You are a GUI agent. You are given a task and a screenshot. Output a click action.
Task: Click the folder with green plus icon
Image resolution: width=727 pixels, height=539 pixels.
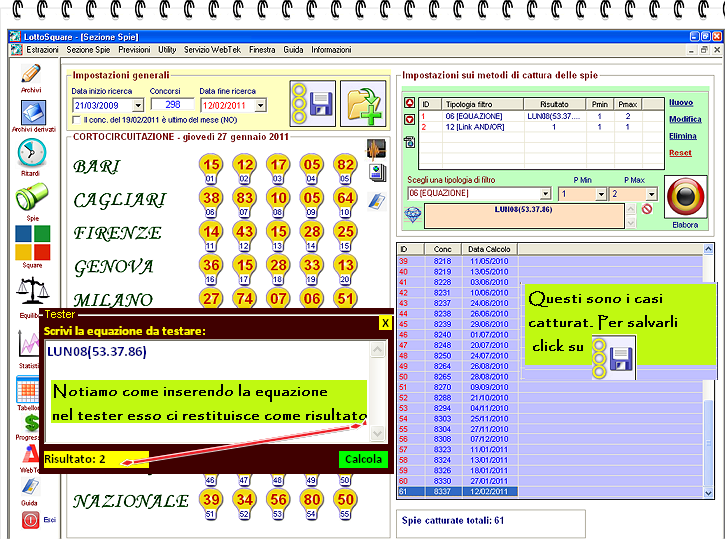pyautogui.click(x=362, y=103)
